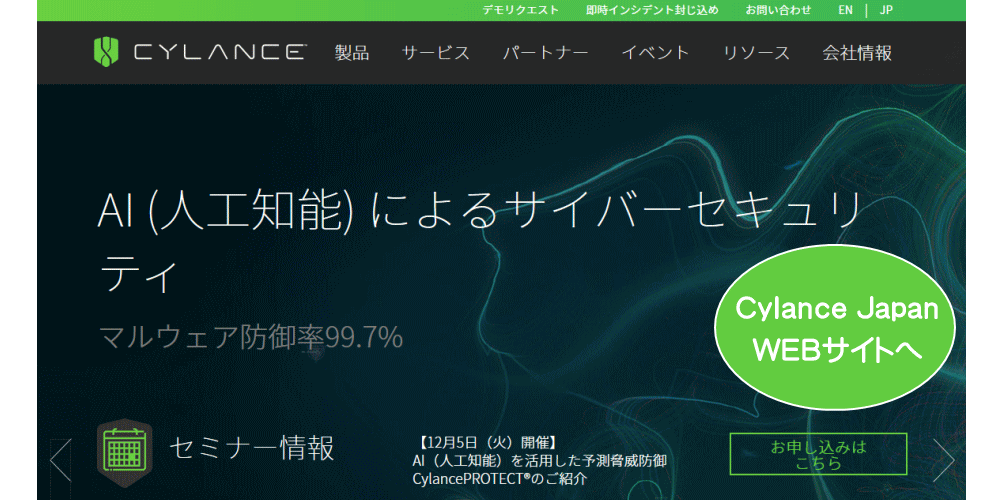Open 即時インシデント封じ込め link

coord(652,10)
